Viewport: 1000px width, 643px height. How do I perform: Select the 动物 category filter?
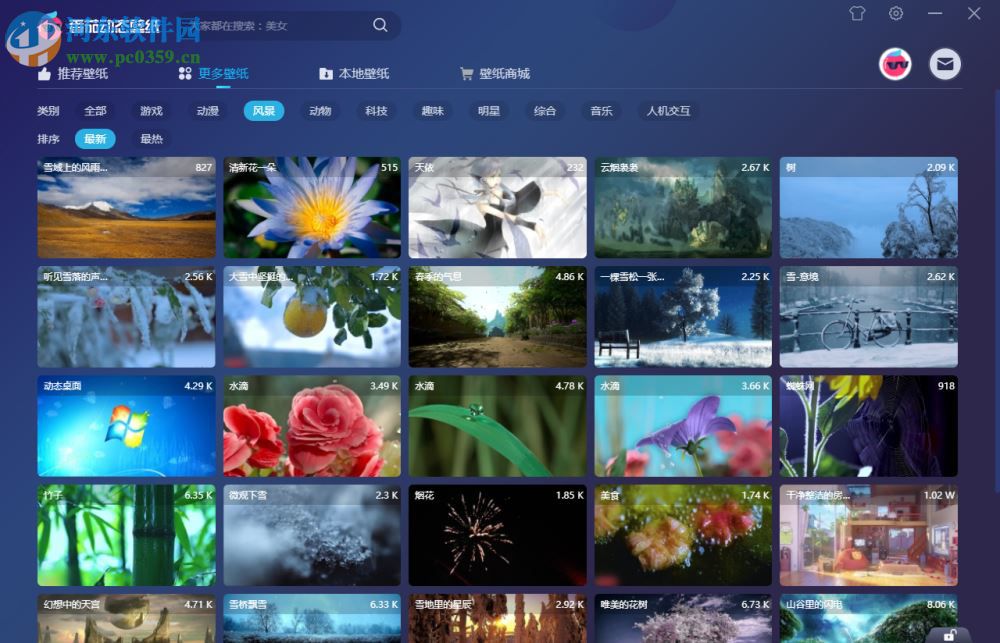tap(320, 111)
